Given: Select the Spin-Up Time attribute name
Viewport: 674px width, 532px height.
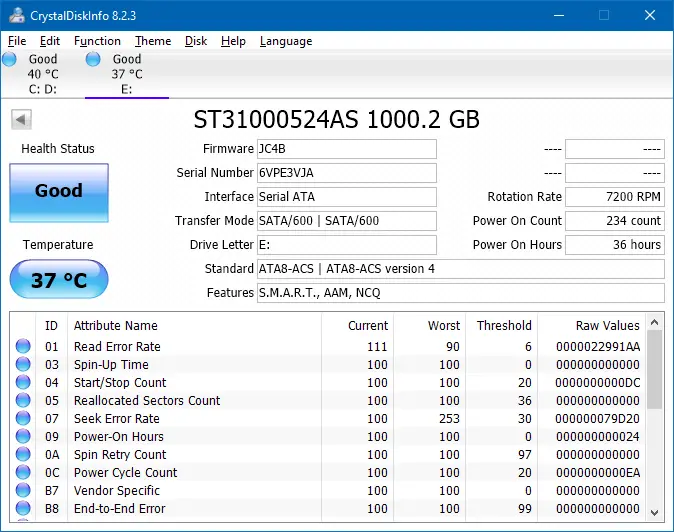Looking at the screenshot, I should (x=111, y=364).
